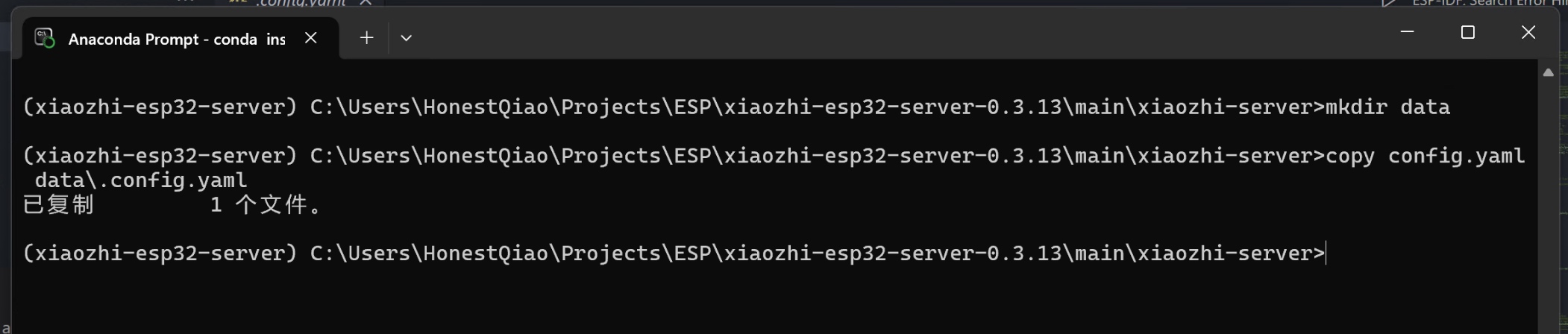This screenshot has width=1568, height=334.
Task: Click the ESP-IDF Search Error Hint text
Action: click(x=1490, y=3)
